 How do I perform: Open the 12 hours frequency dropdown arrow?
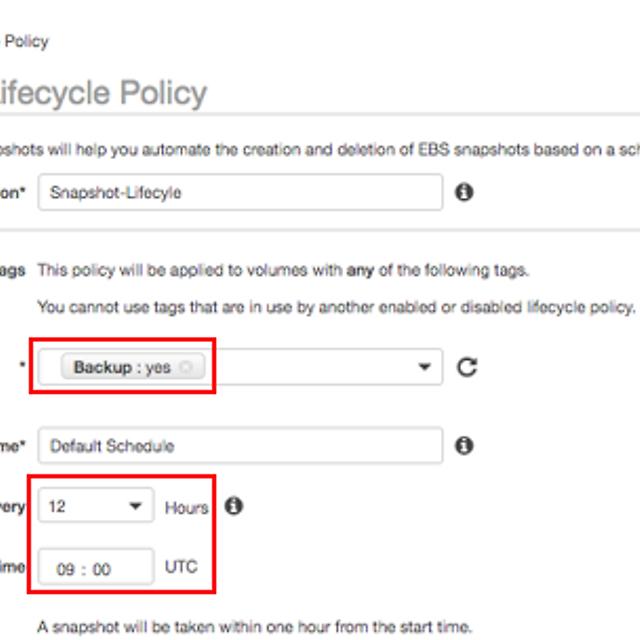pos(135,506)
